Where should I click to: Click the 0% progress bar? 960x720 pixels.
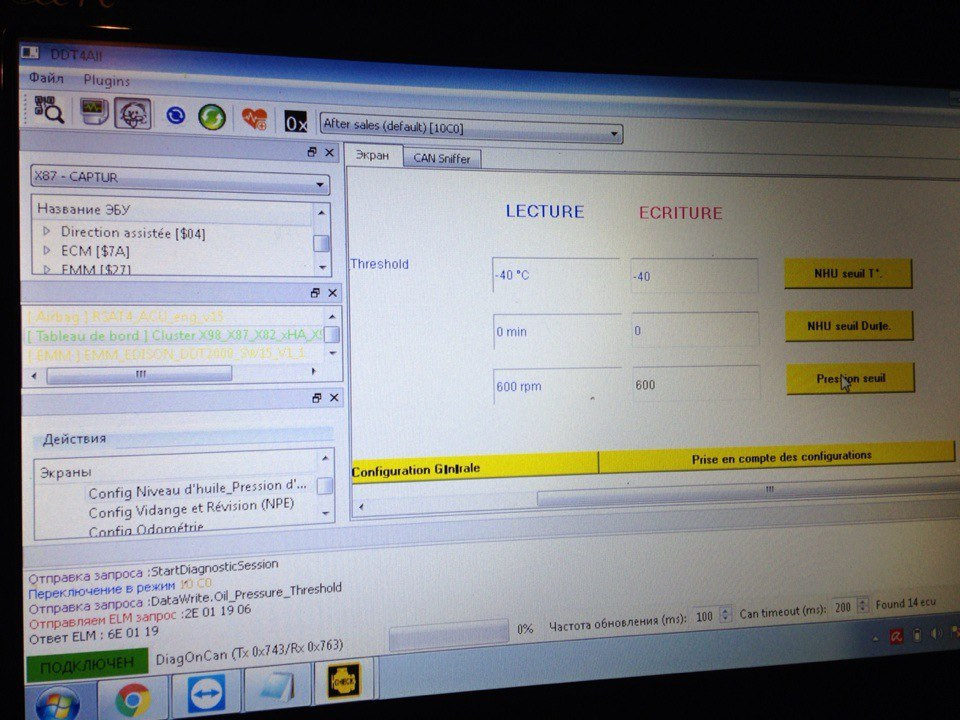449,633
